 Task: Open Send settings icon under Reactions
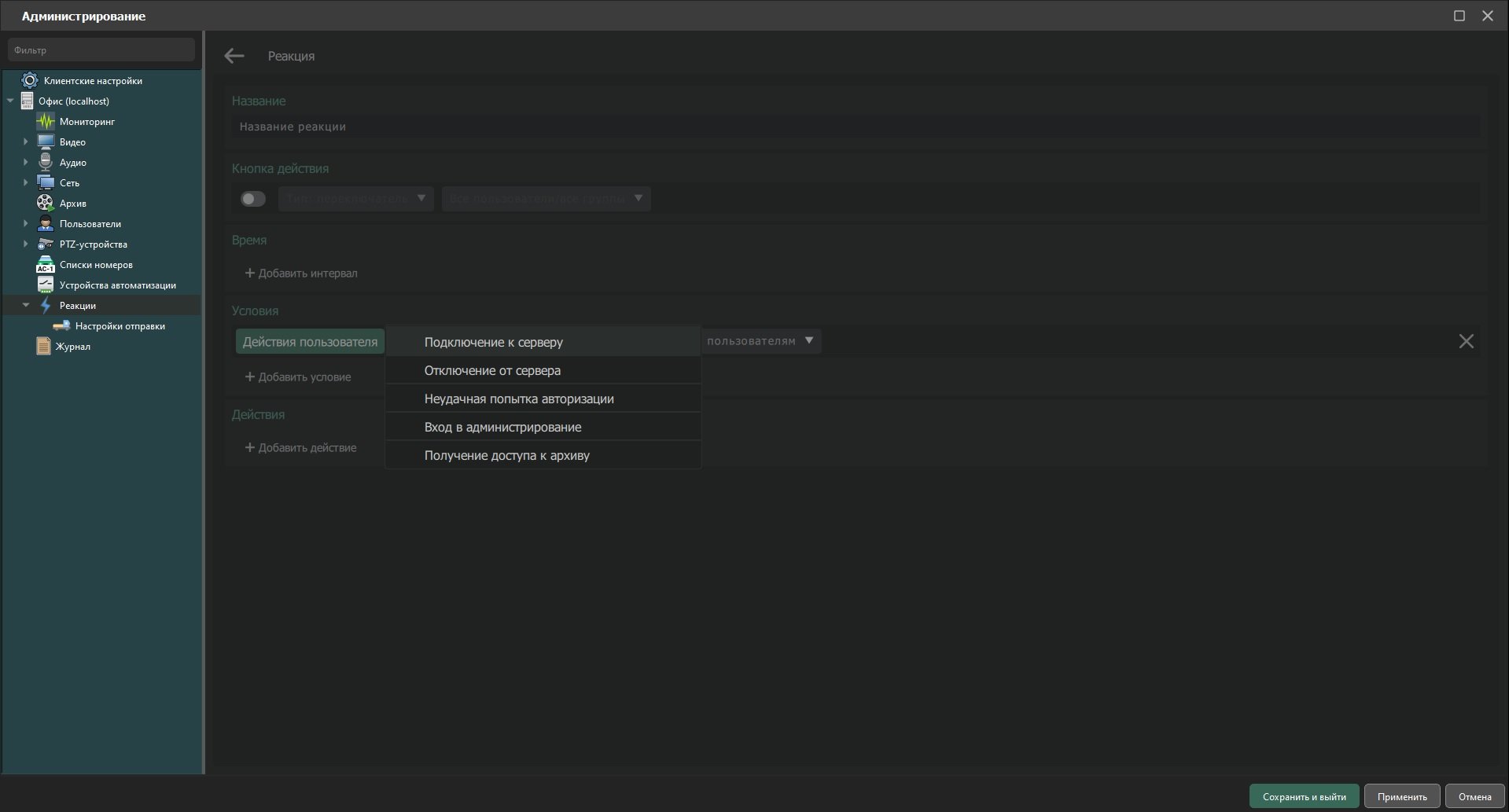61,326
